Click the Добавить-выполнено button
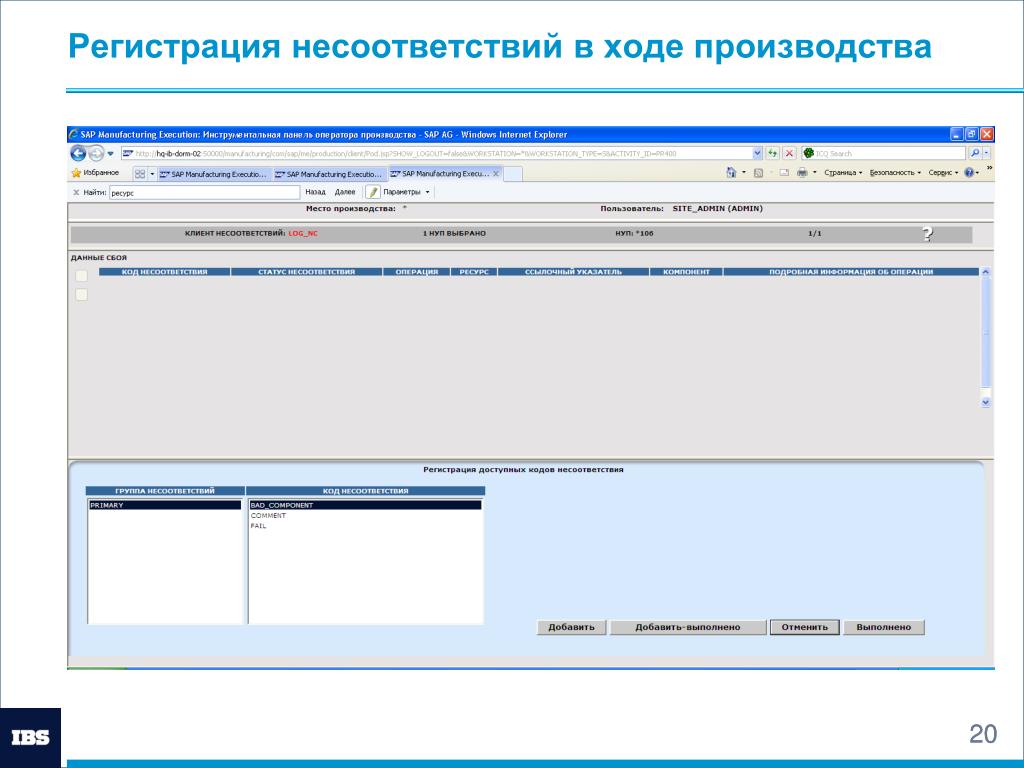Image resolution: width=1024 pixels, height=768 pixels. tap(688, 627)
